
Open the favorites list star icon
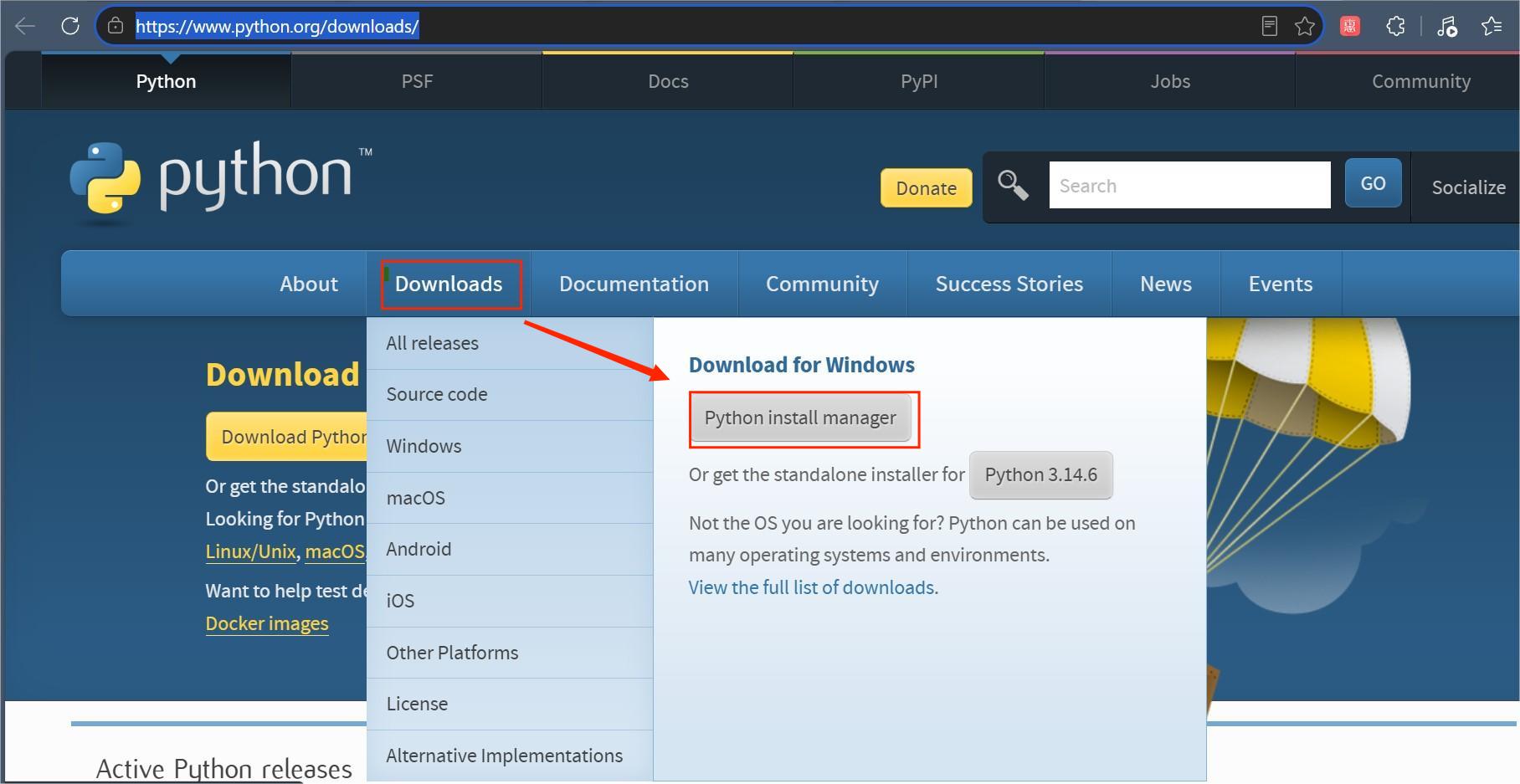click(1492, 26)
